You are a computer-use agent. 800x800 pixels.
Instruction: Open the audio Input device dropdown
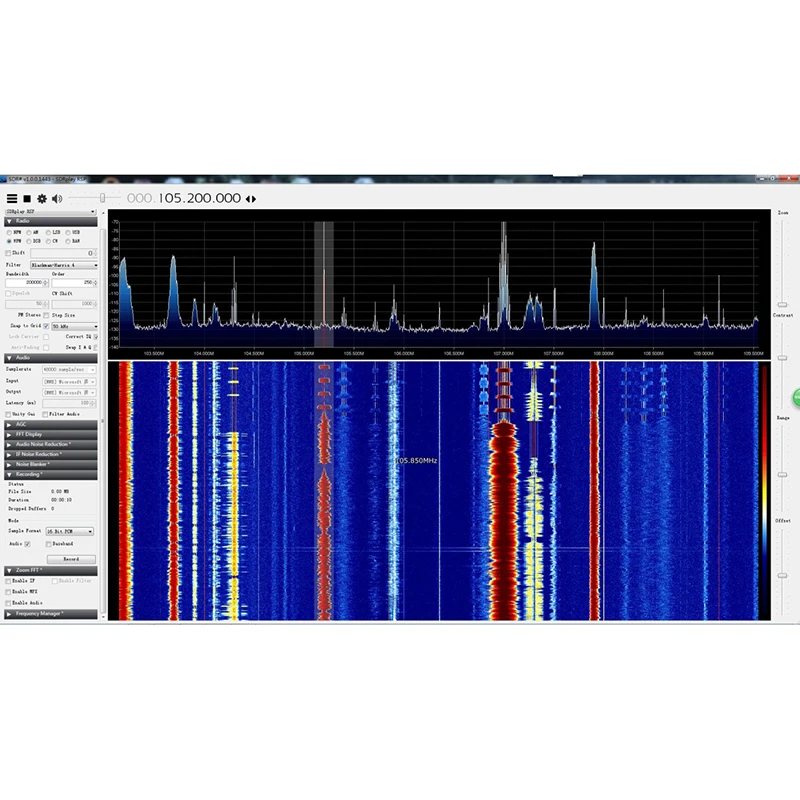coord(69,382)
